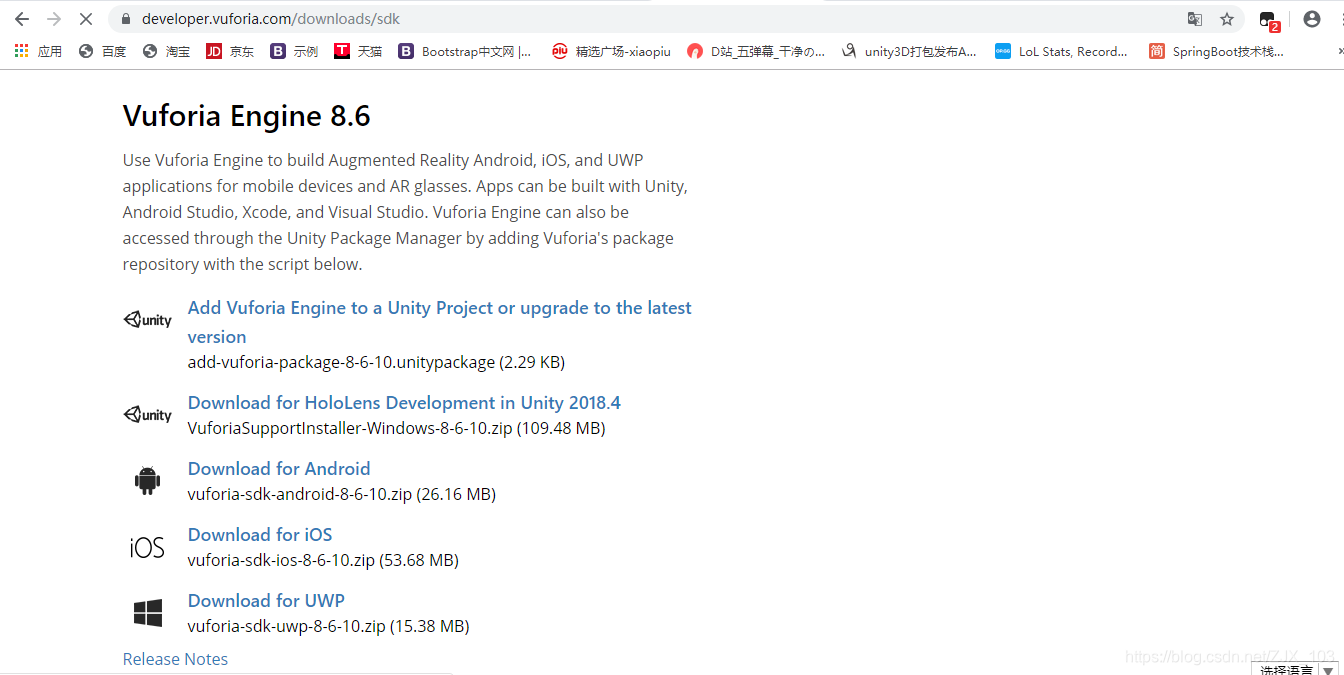Open the 应用 apps shortcut in the bookmarks bar

click(38, 51)
